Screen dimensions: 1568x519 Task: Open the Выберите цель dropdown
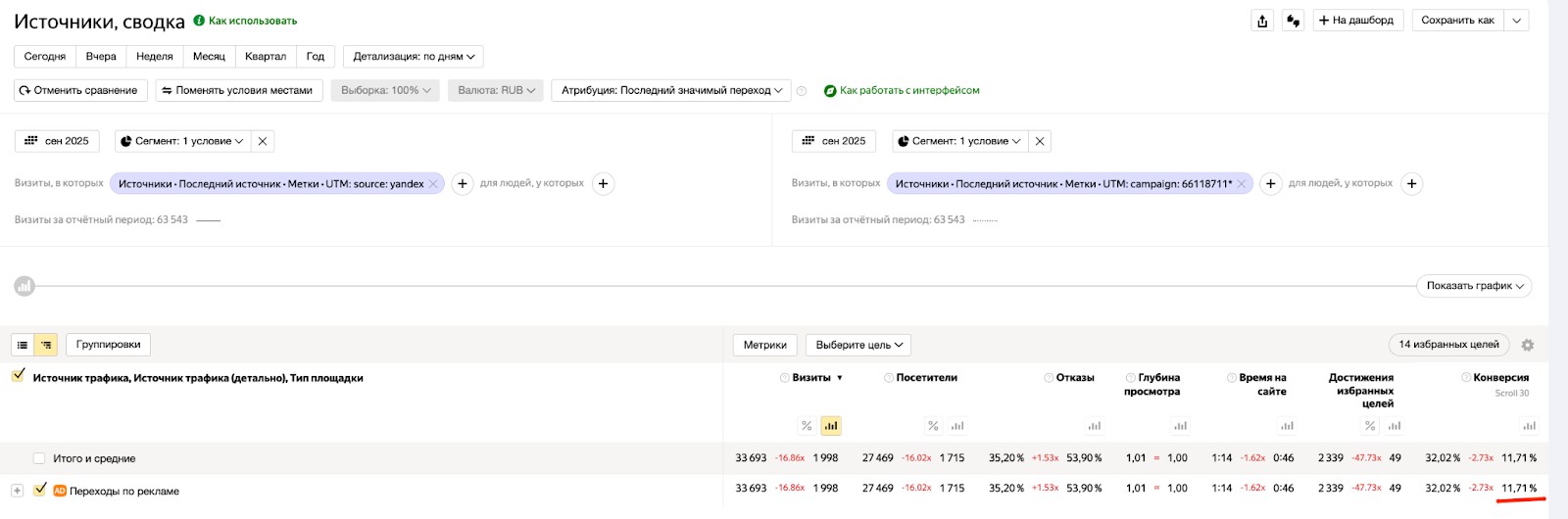pyautogui.click(x=858, y=345)
